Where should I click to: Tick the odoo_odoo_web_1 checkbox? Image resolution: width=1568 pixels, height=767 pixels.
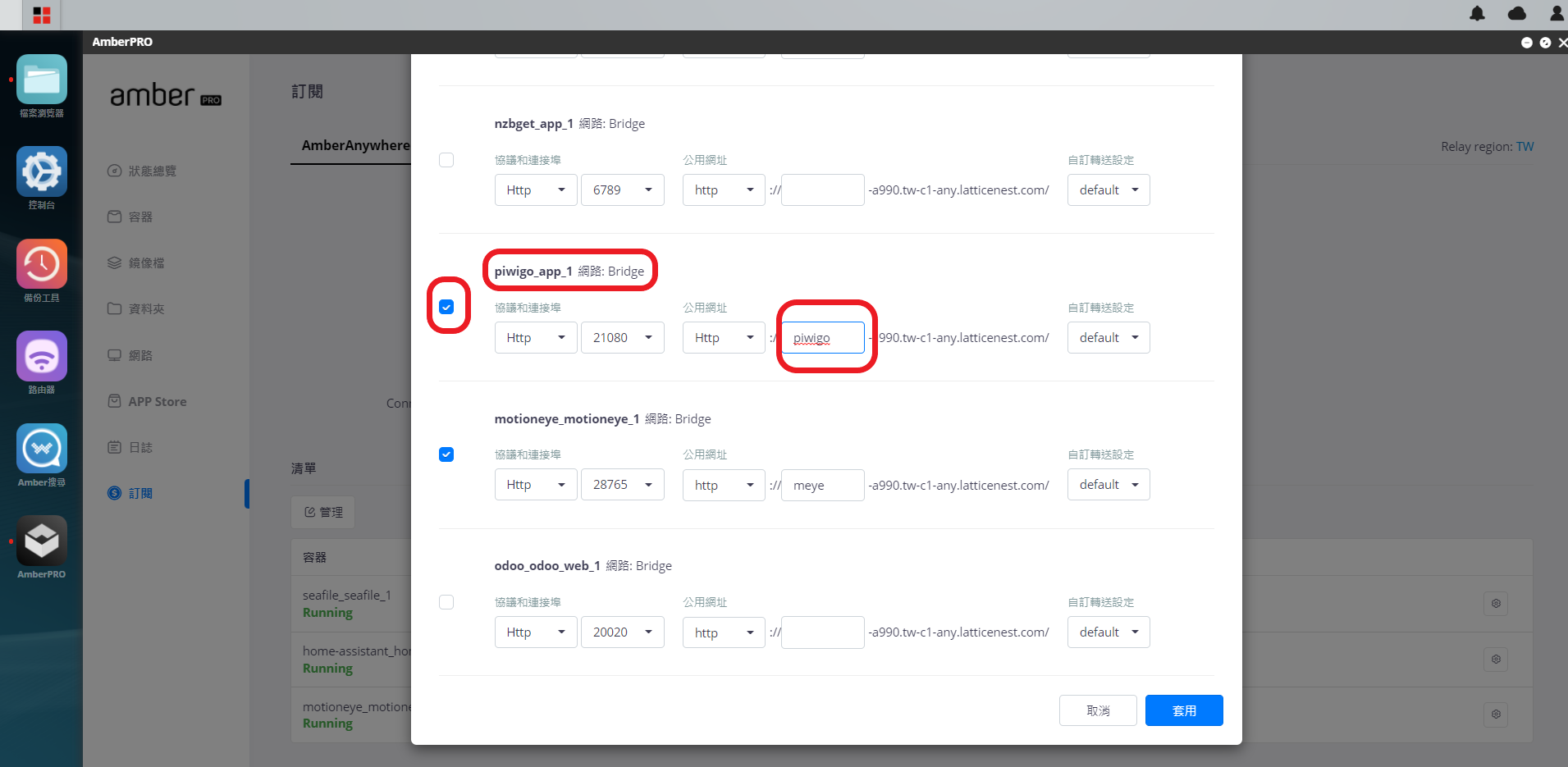tap(446, 602)
